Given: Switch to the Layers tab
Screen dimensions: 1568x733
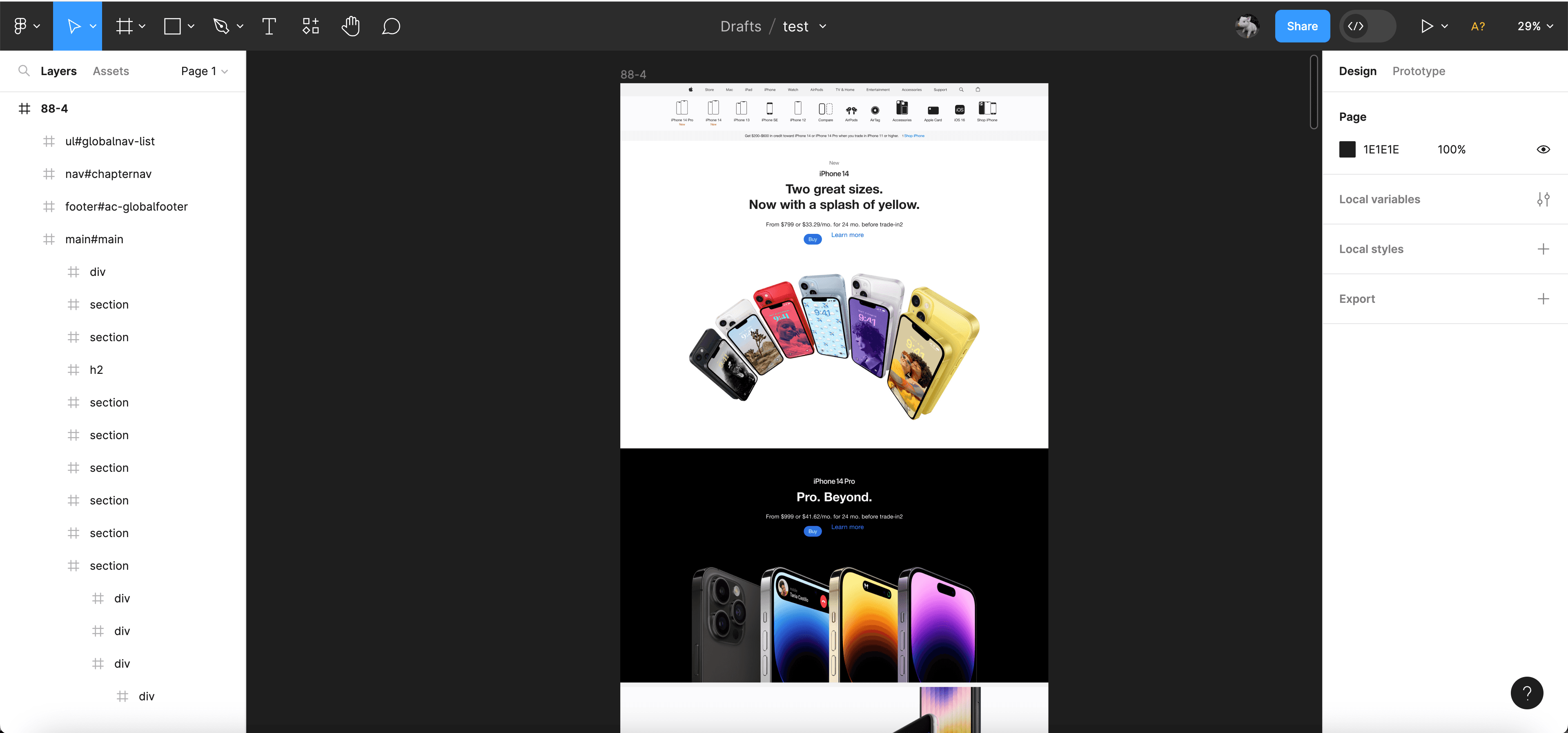Looking at the screenshot, I should [x=58, y=71].
